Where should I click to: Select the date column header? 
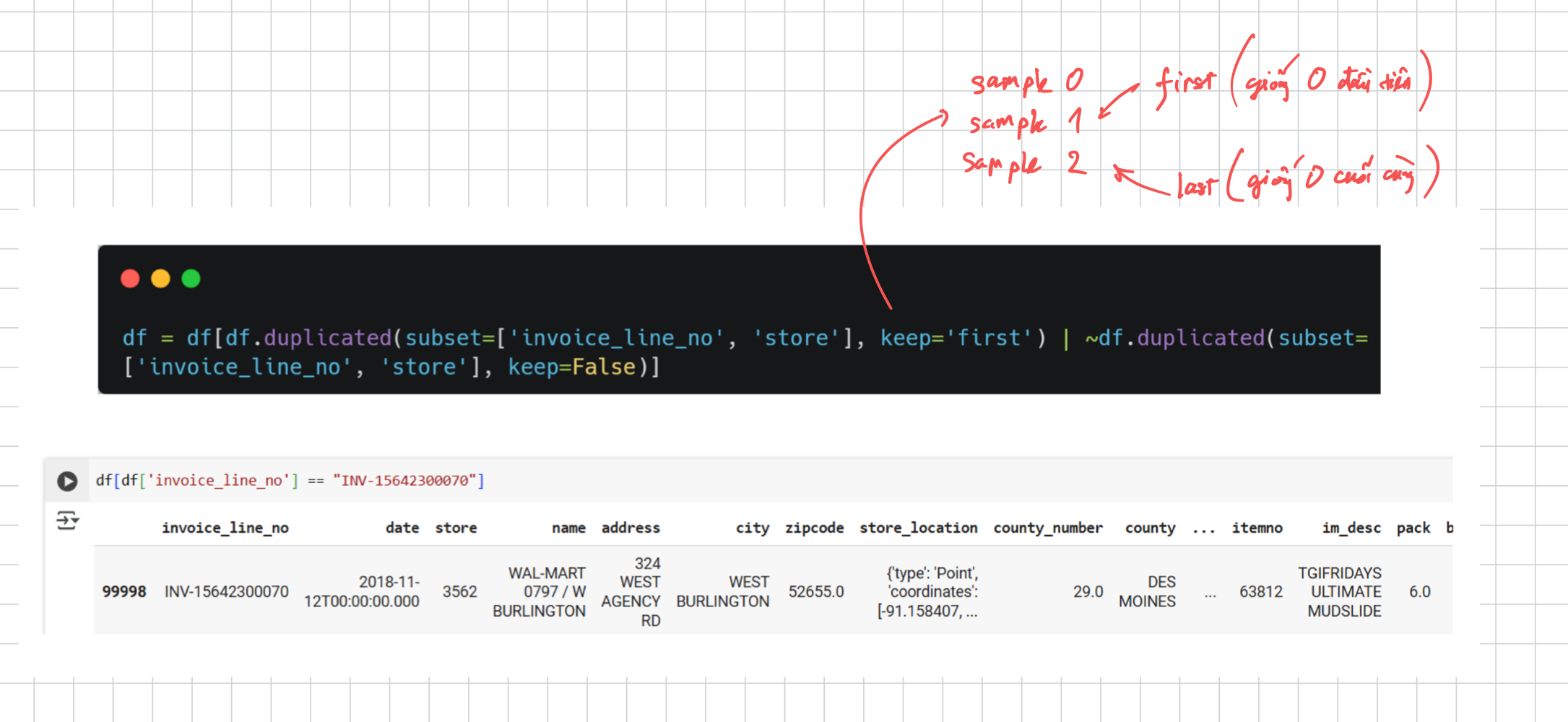pyautogui.click(x=402, y=528)
